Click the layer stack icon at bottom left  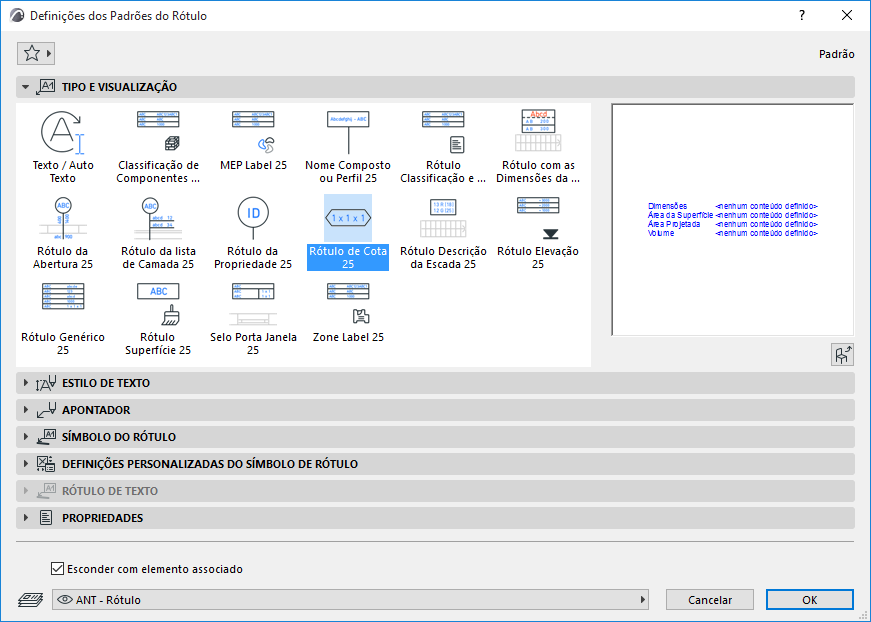31,600
